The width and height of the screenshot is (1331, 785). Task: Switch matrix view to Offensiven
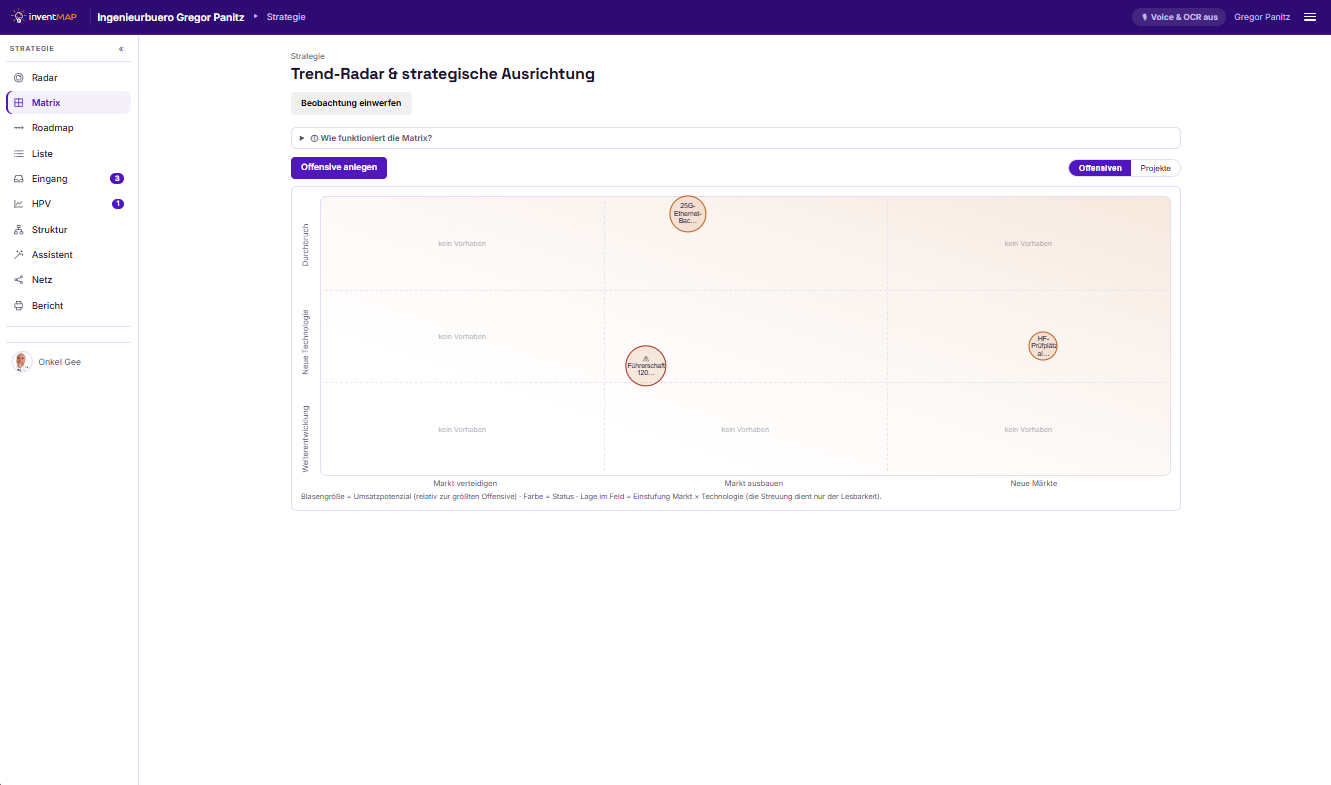[x=1100, y=168]
